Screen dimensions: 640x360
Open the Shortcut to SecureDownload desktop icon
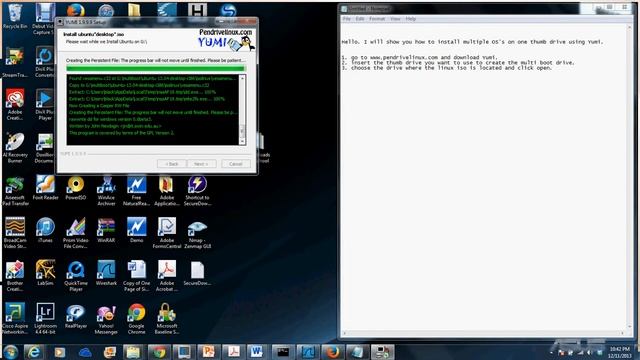pos(197,191)
